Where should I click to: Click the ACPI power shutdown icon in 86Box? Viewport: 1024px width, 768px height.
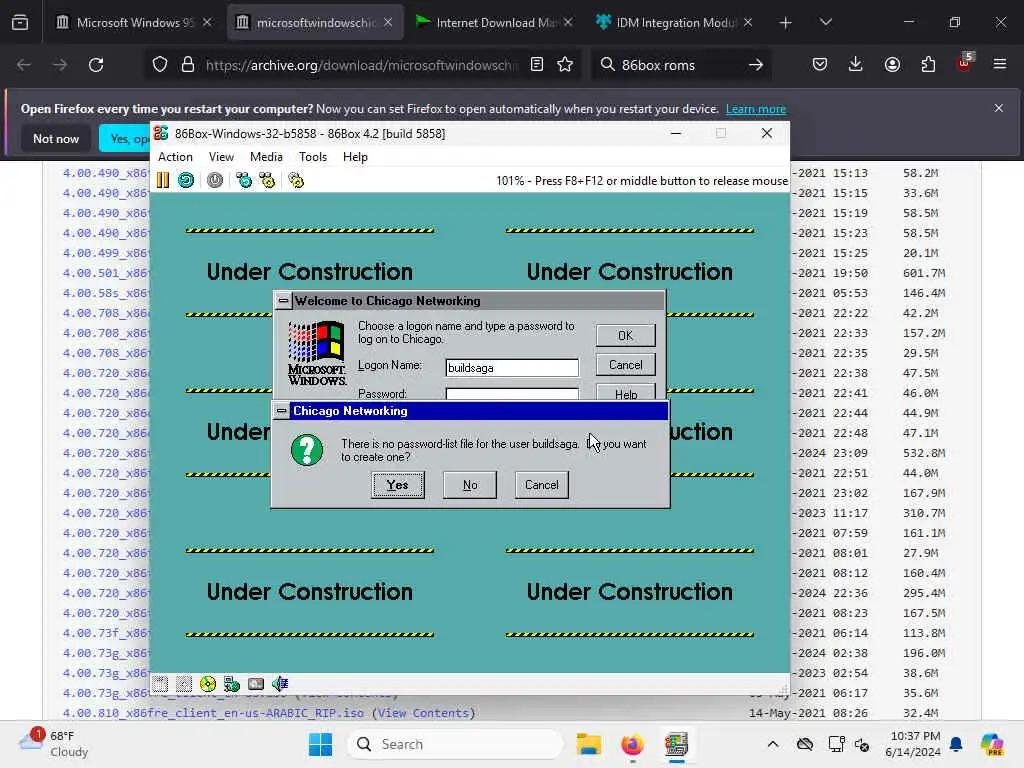point(215,180)
